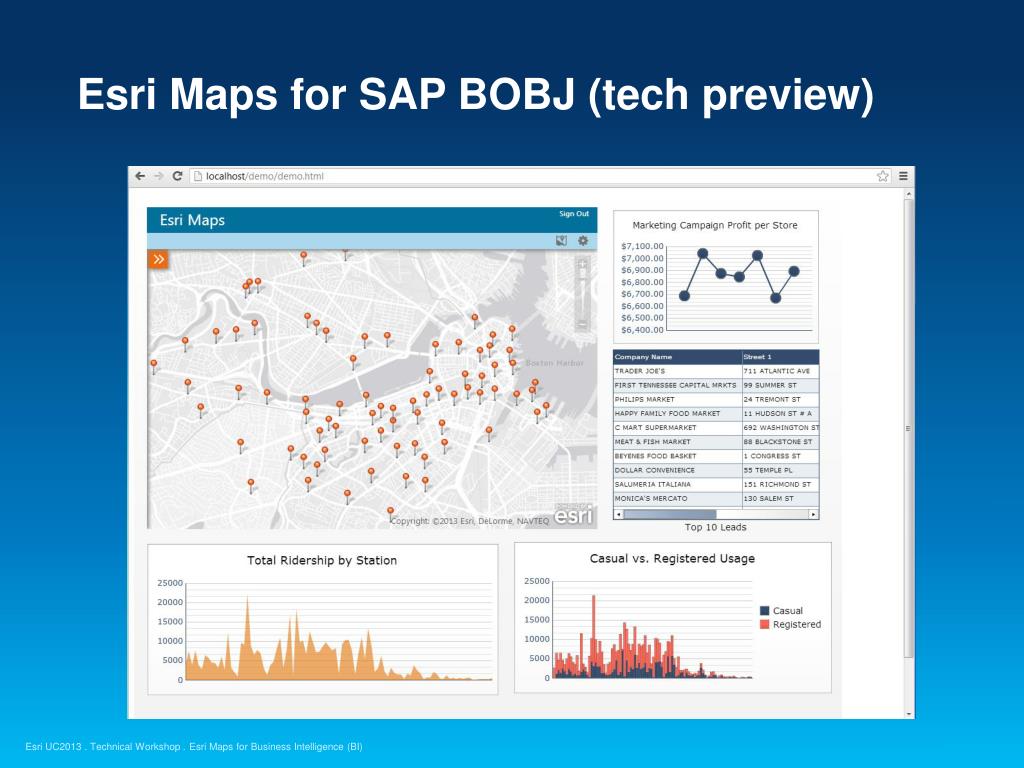Screen dimensions: 1024x768
Task: Click the Casual vs. Registered Usage title
Action: (x=672, y=558)
